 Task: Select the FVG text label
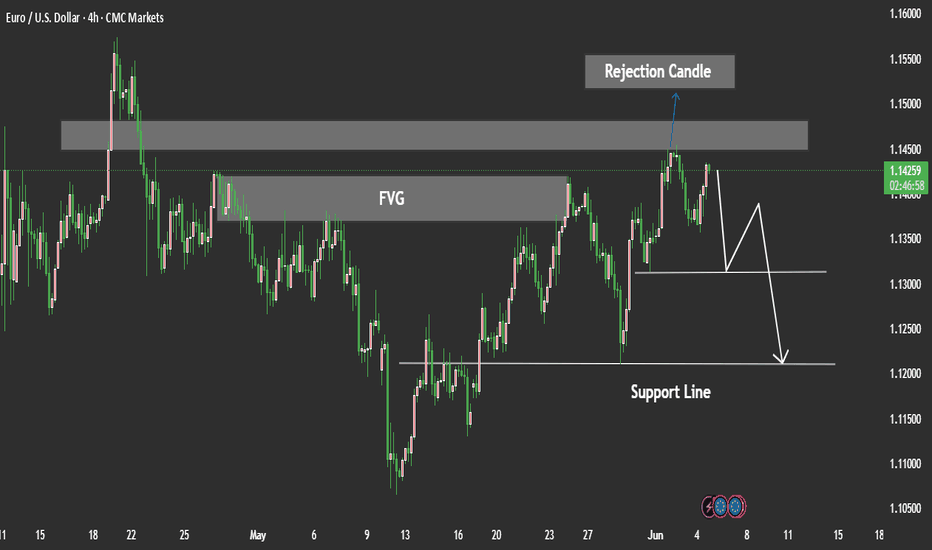392,198
